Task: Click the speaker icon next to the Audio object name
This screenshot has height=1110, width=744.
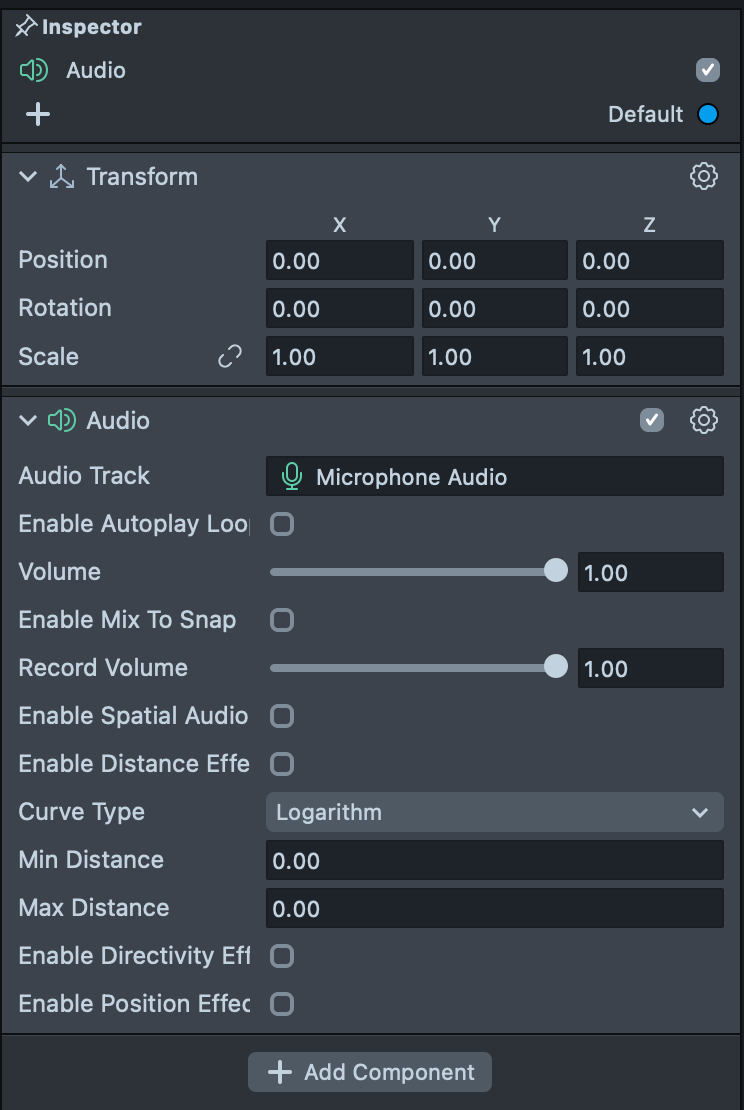Action: (x=34, y=70)
